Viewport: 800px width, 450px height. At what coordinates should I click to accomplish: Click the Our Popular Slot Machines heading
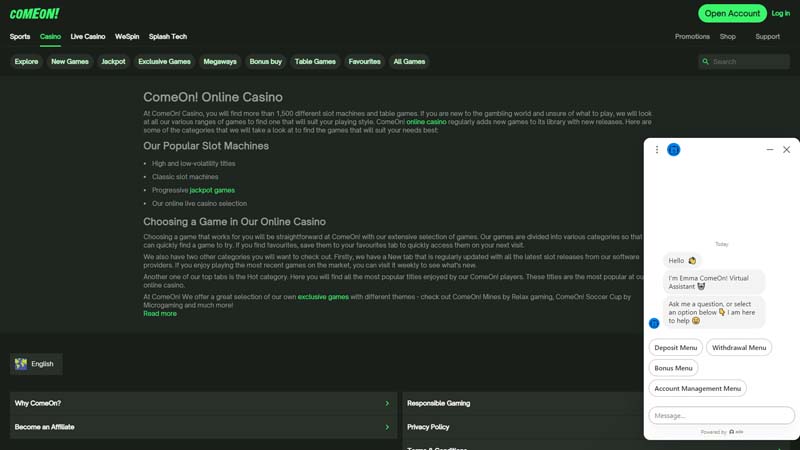(x=206, y=146)
